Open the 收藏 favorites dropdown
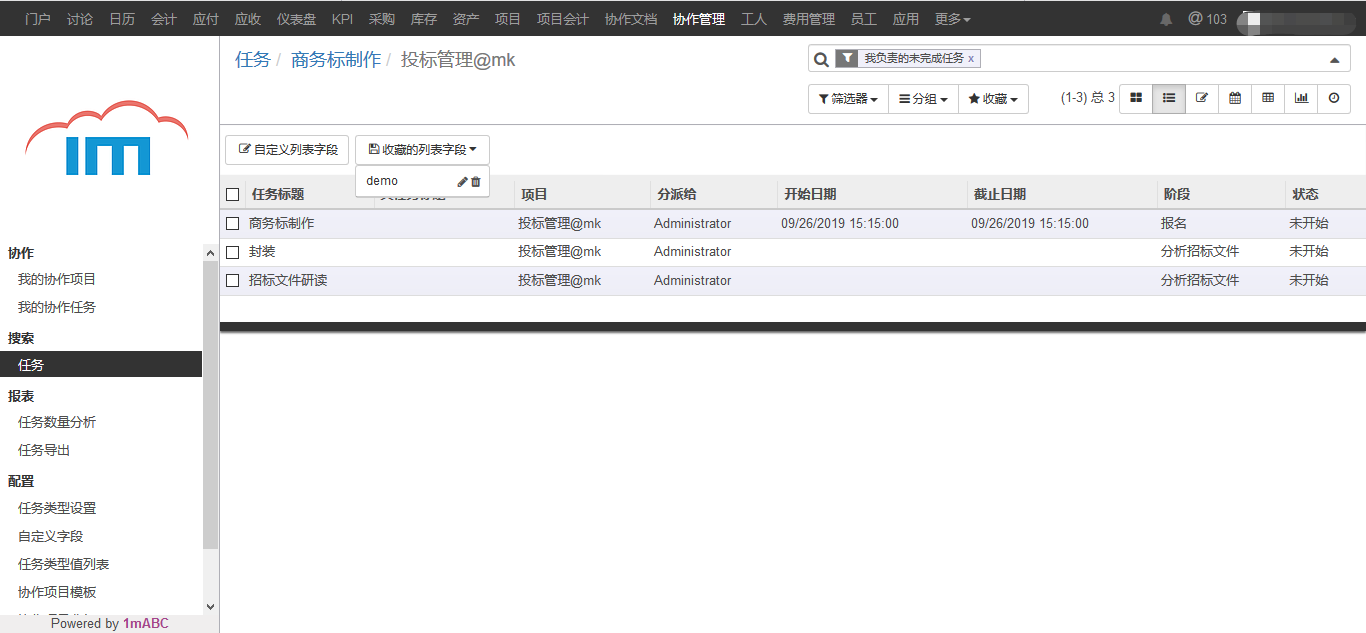The image size is (1366, 633). [993, 99]
